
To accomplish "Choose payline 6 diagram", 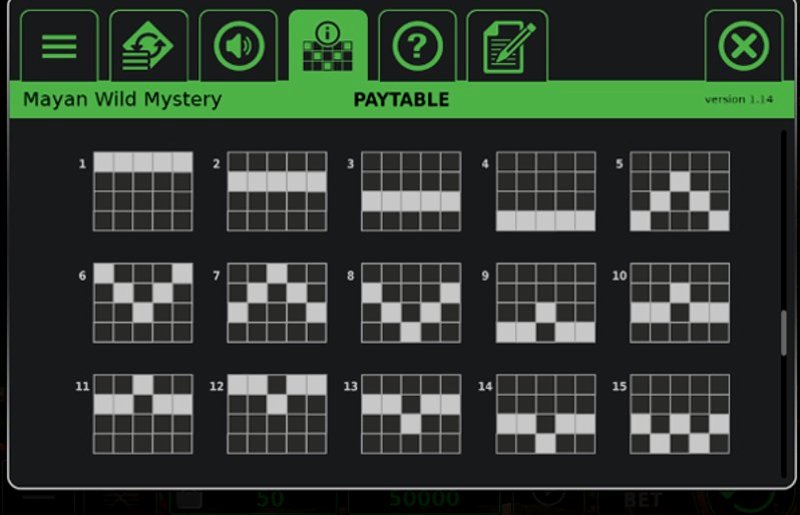I will pyautogui.click(x=143, y=303).
